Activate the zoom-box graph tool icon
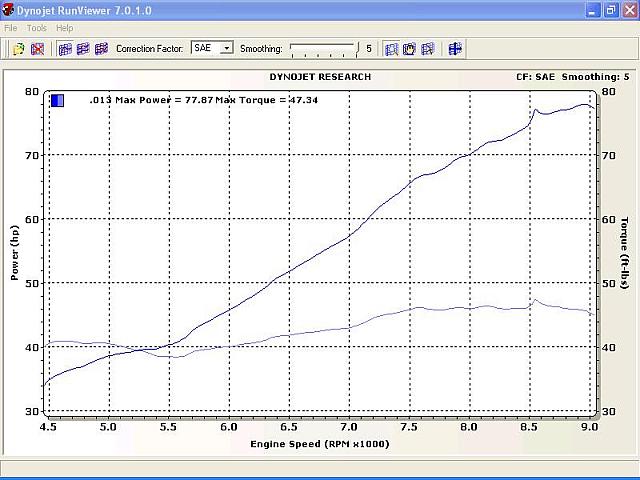Image resolution: width=640 pixels, height=480 pixels. click(x=391, y=49)
